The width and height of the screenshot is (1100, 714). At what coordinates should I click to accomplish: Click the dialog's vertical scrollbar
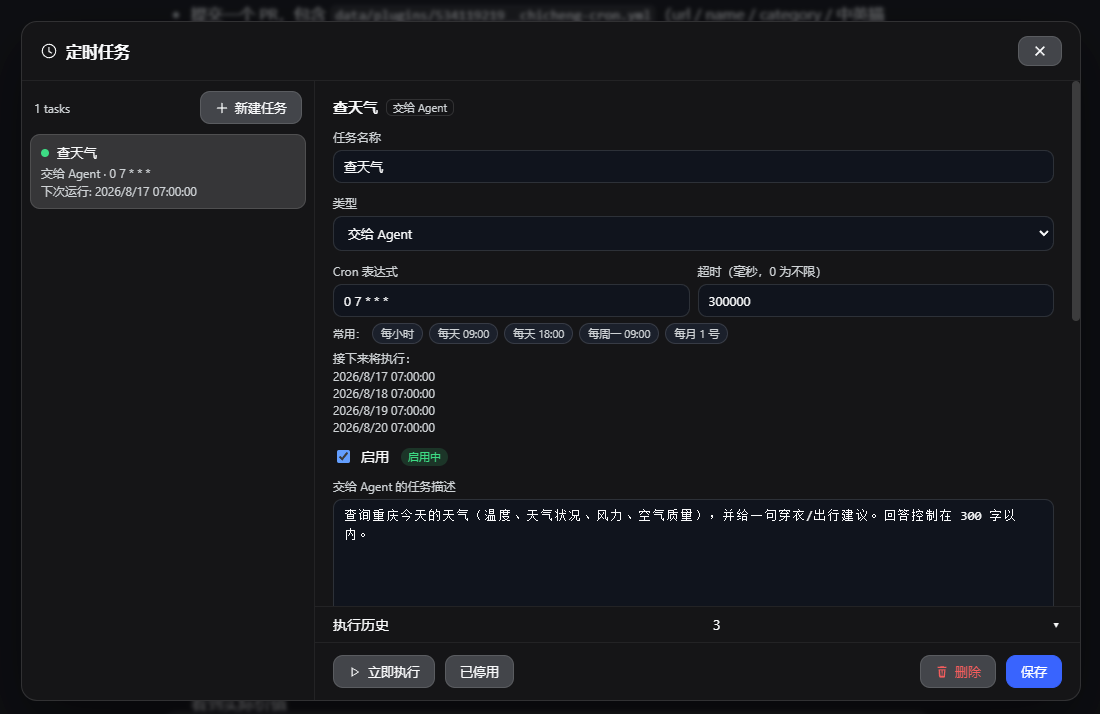click(1075, 202)
